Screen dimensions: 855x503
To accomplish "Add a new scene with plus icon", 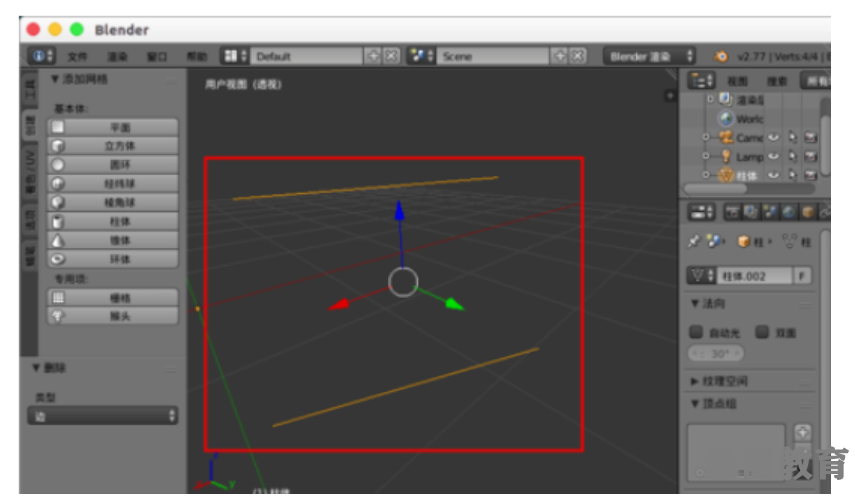I will pyautogui.click(x=559, y=56).
